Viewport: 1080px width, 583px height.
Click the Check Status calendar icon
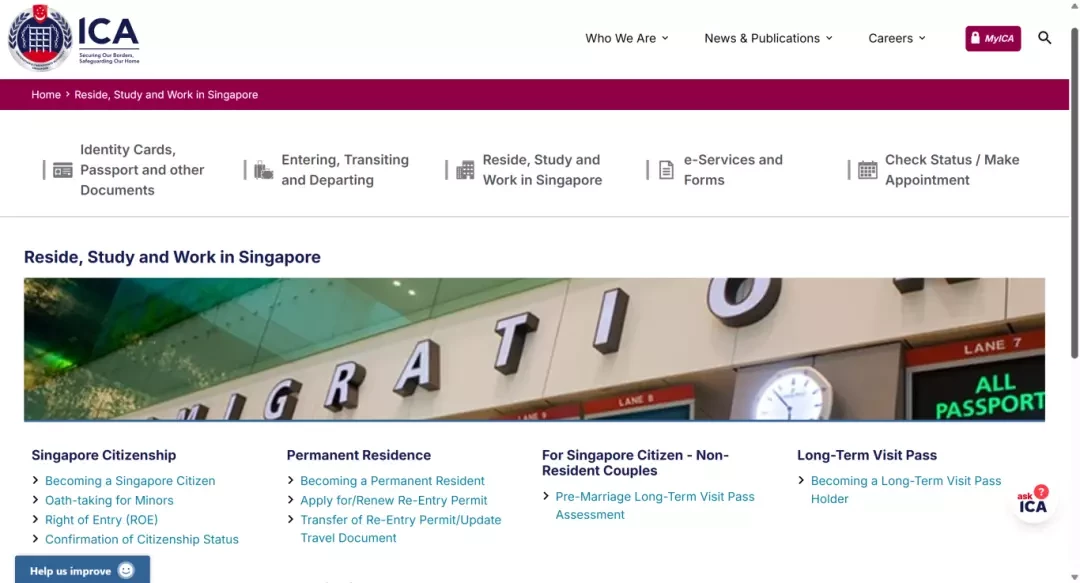pyautogui.click(x=868, y=170)
